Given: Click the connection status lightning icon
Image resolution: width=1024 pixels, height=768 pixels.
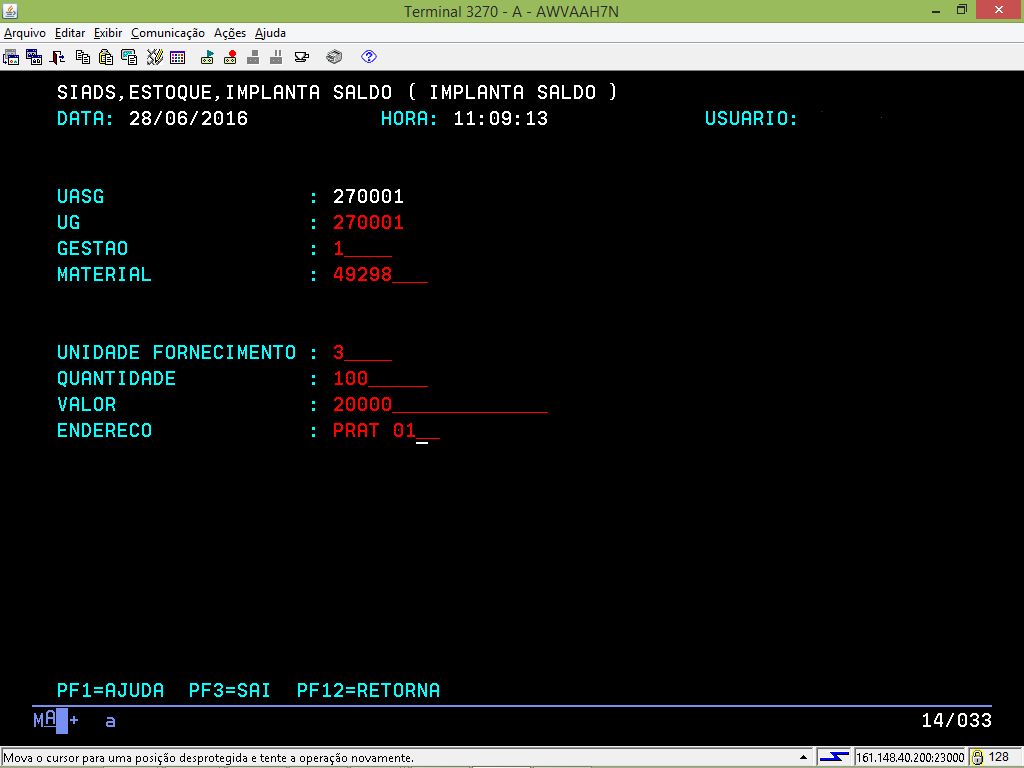Looking at the screenshot, I should [x=834, y=757].
